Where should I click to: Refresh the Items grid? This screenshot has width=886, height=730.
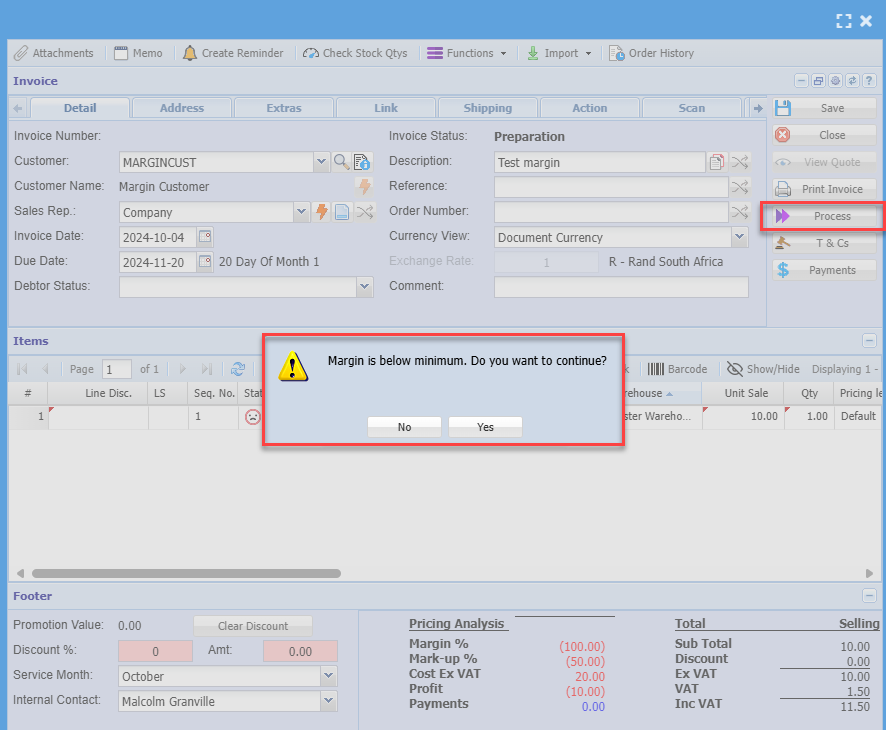click(238, 369)
